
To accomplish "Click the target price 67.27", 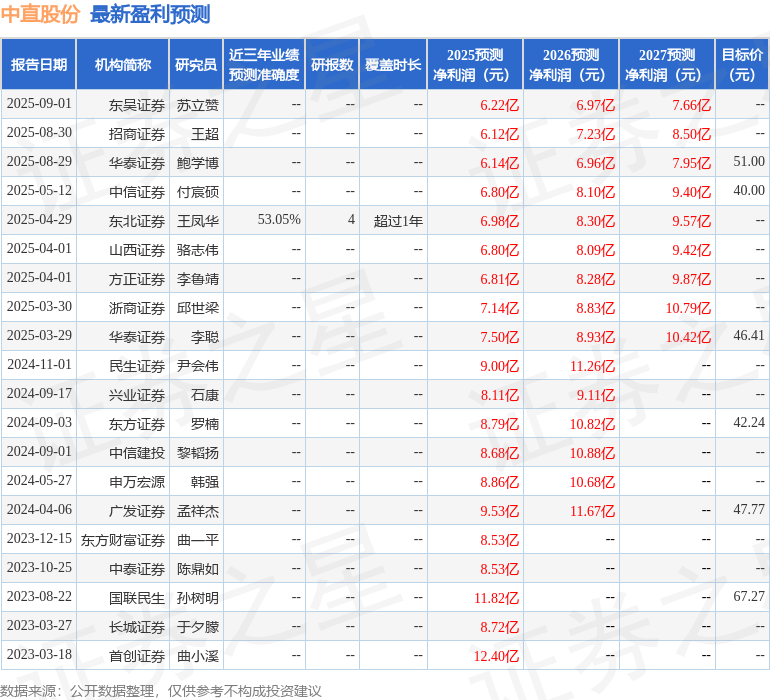I will click(x=749, y=596).
